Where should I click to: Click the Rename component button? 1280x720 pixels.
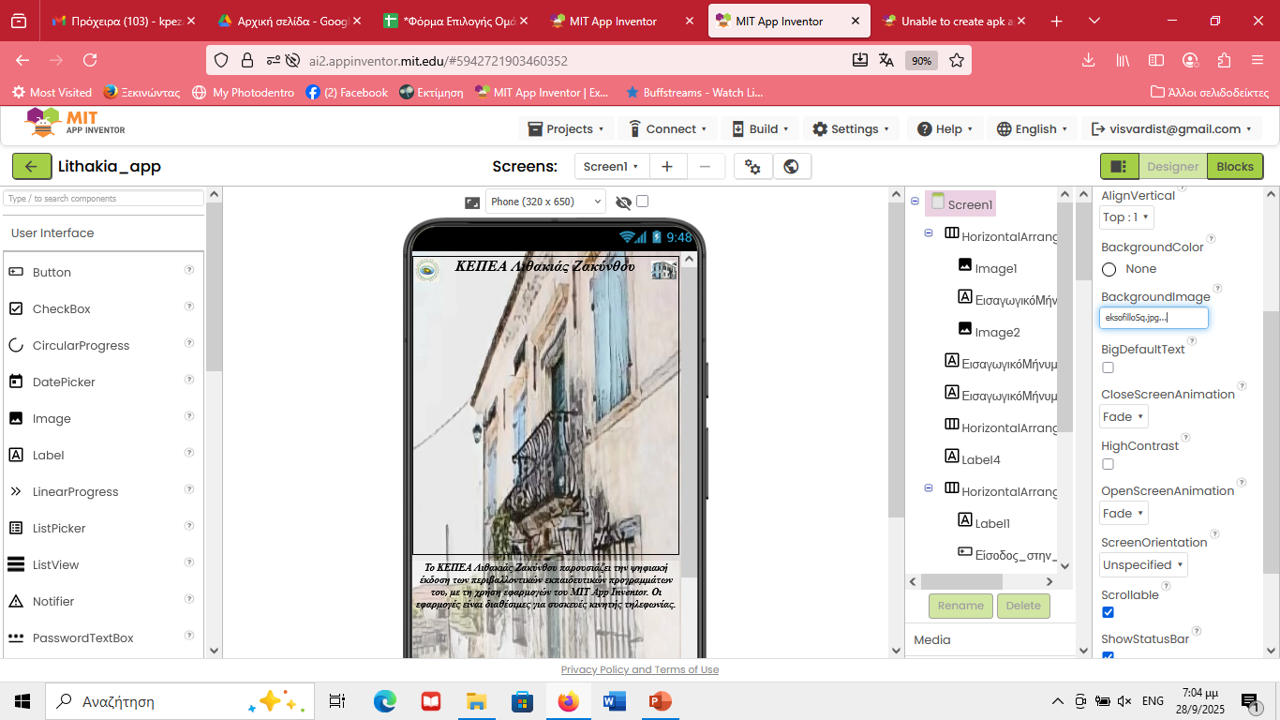click(x=960, y=605)
